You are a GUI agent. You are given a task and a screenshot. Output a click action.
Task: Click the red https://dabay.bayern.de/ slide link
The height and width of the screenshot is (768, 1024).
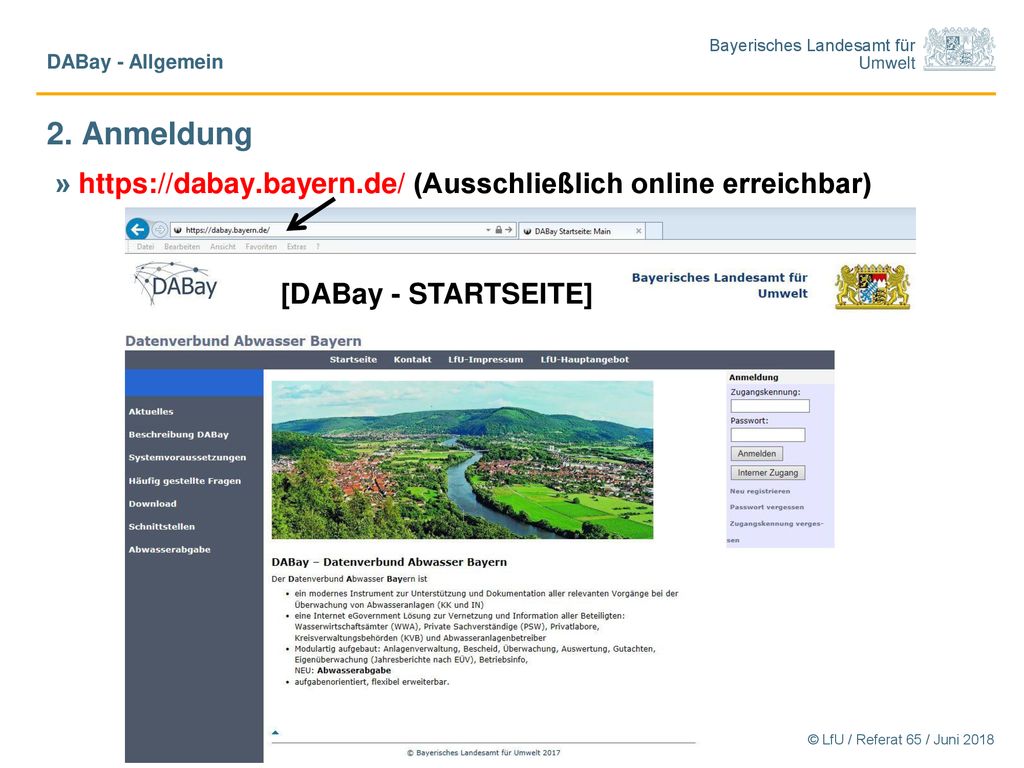click(242, 184)
